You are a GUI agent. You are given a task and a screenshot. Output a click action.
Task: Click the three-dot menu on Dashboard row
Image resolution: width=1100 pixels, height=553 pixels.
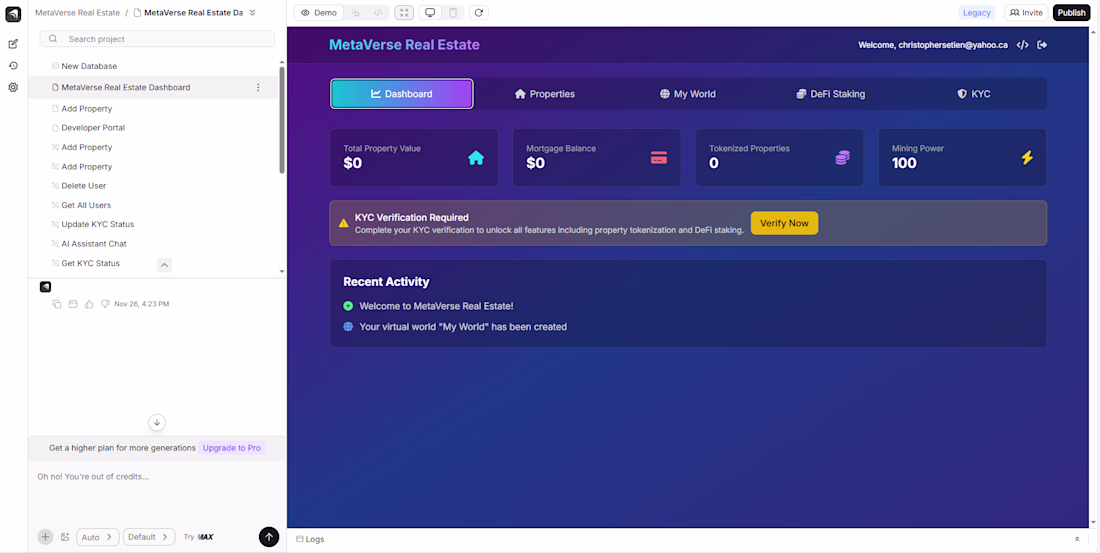point(257,88)
